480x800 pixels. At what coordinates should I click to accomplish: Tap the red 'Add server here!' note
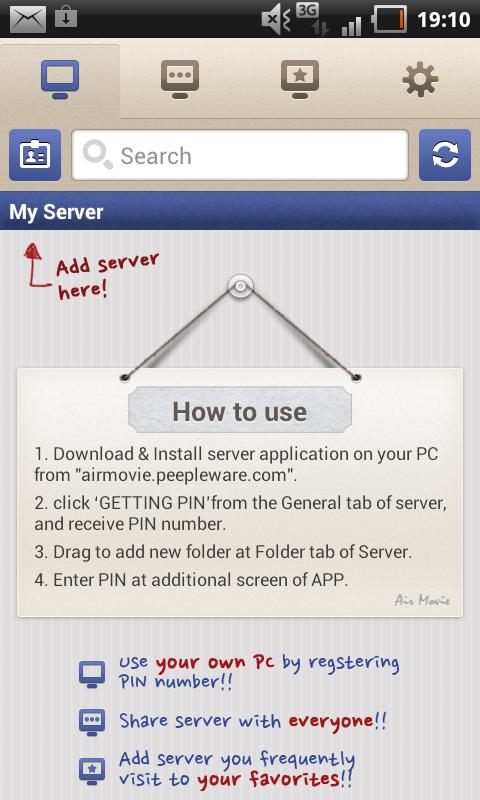tap(93, 272)
